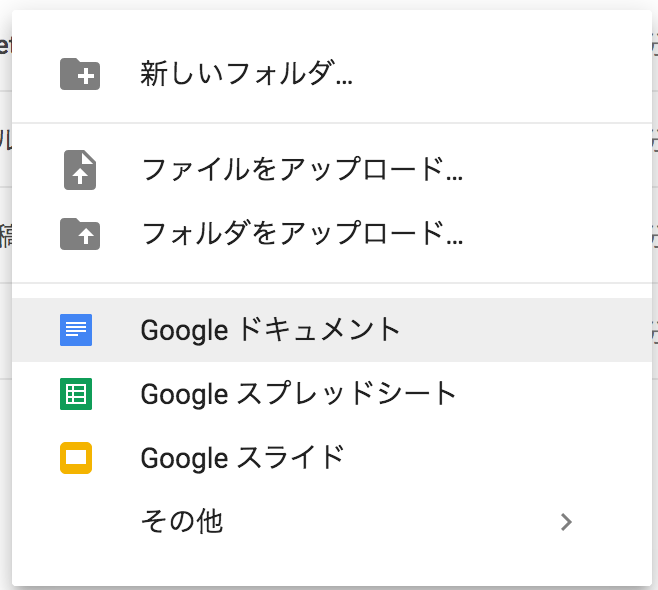Expand the その他 submenu chevron arrow
The height and width of the screenshot is (590, 658).
pos(566,522)
